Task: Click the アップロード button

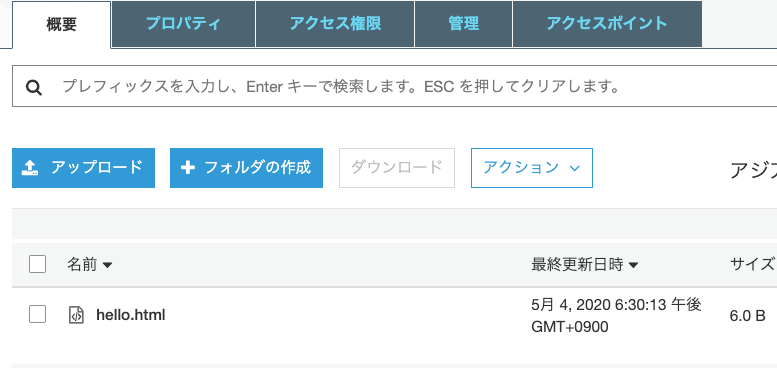Action: click(83, 168)
